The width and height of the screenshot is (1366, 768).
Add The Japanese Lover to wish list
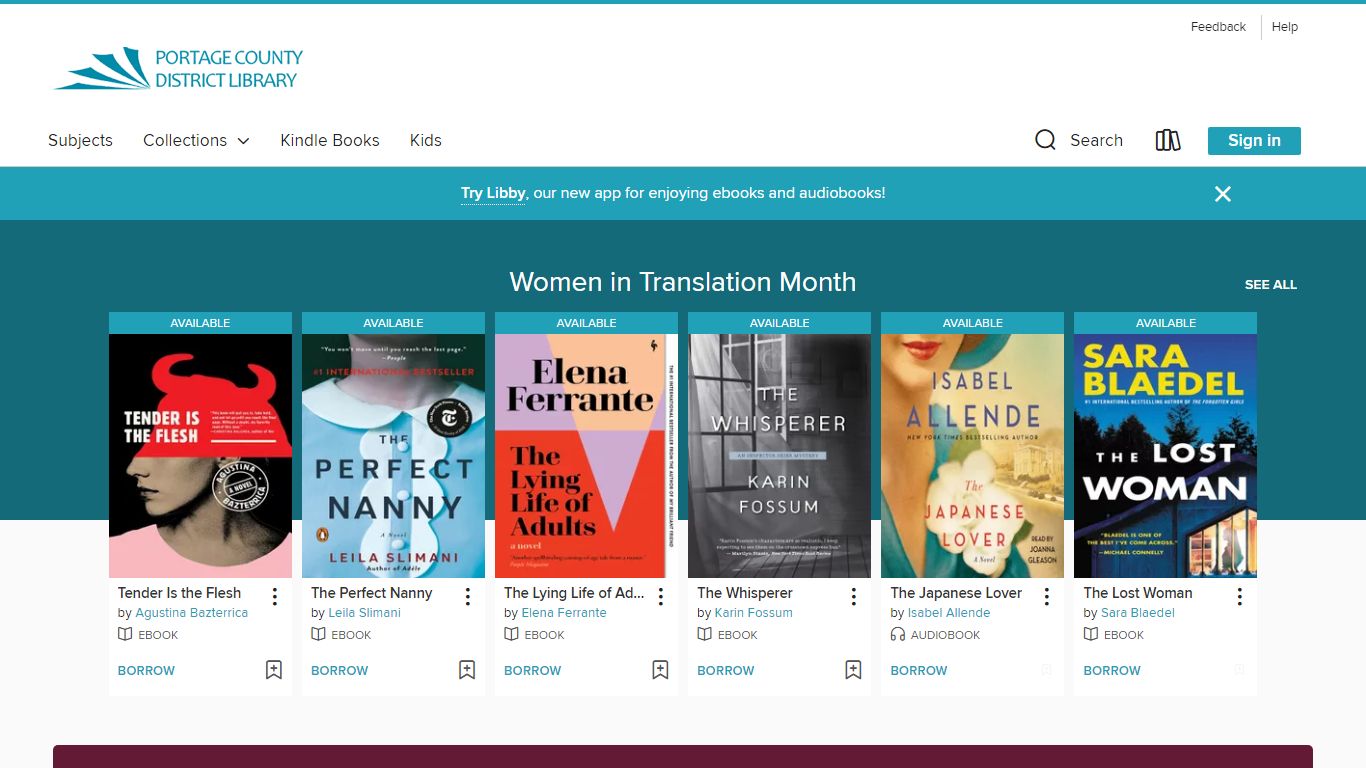pyautogui.click(x=1046, y=670)
